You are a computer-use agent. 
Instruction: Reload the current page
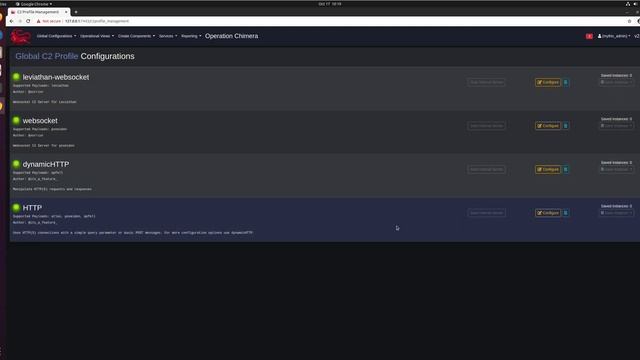tap(28, 21)
